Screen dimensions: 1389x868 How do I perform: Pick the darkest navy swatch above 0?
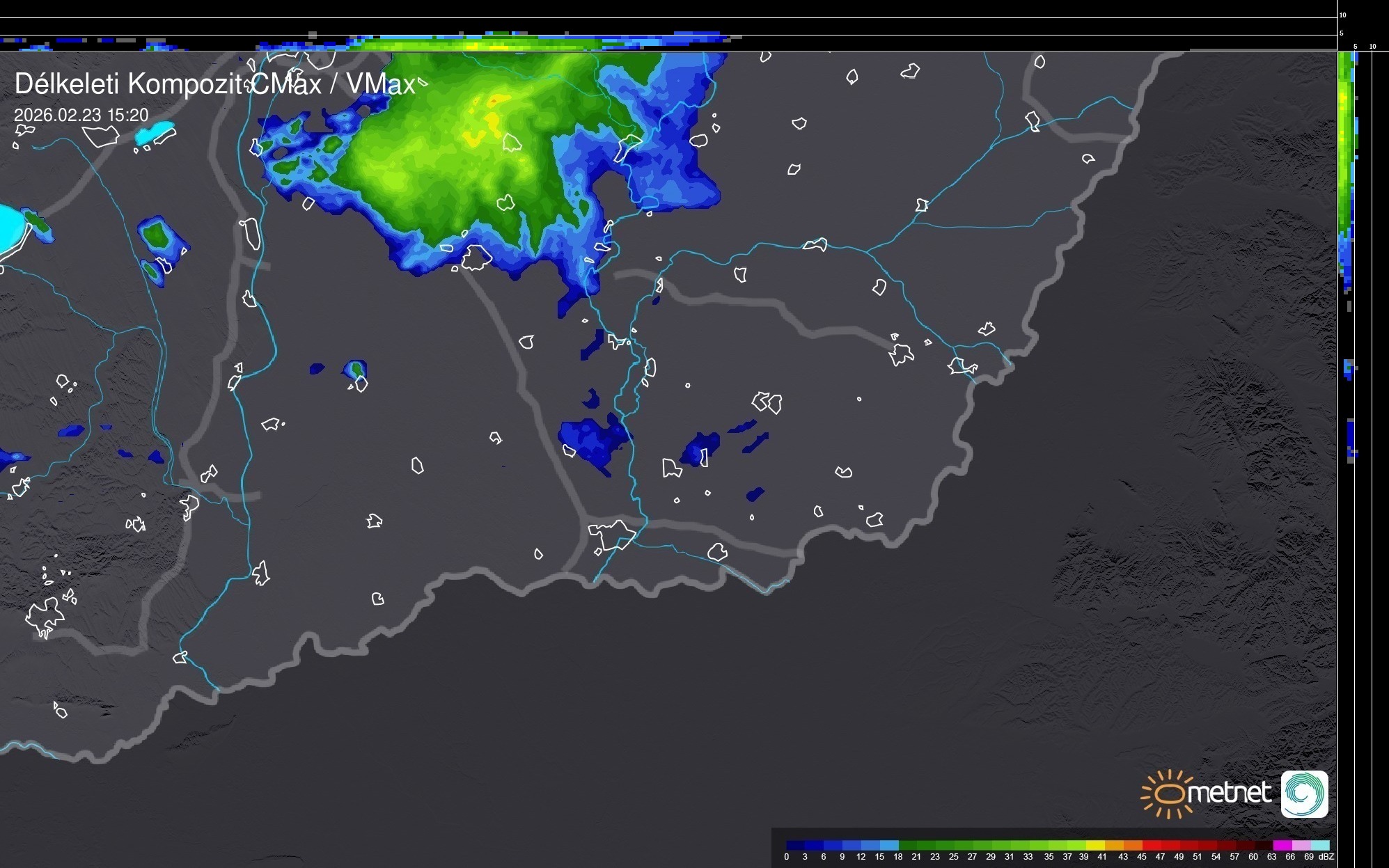click(796, 845)
